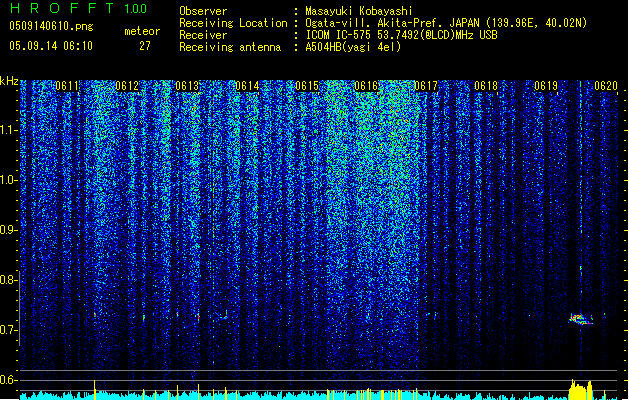Image resolution: width=629 pixels, height=400 pixels.
Task: Click the 0618 time marker
Action: pyautogui.click(x=486, y=86)
